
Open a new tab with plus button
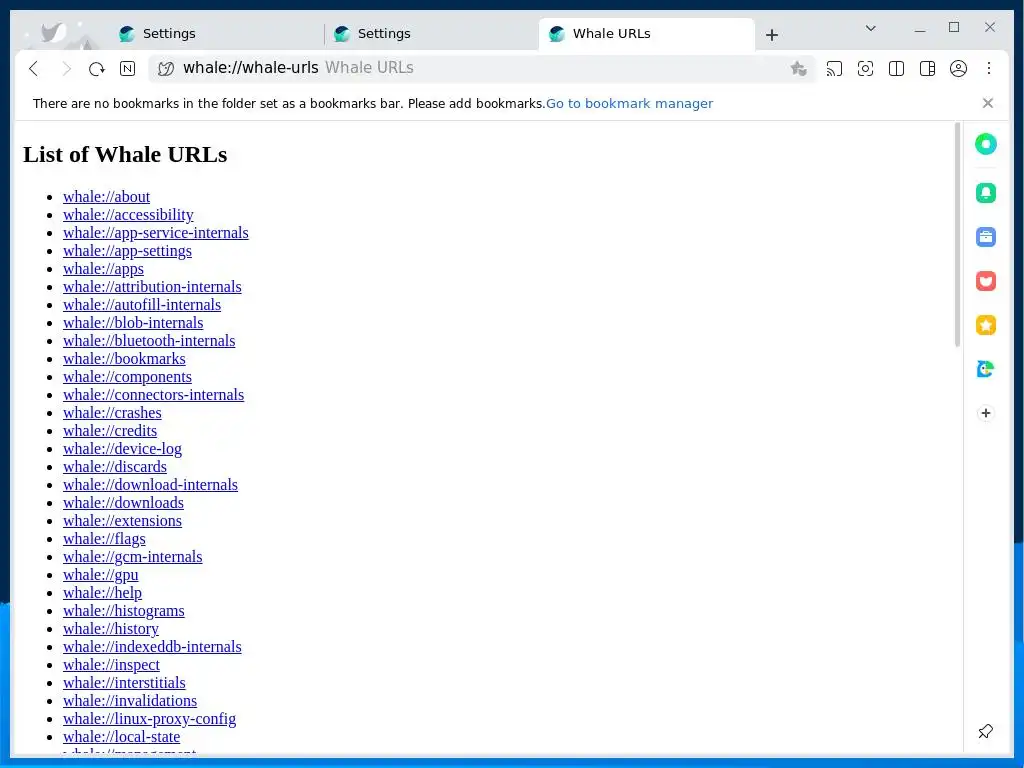[772, 35]
